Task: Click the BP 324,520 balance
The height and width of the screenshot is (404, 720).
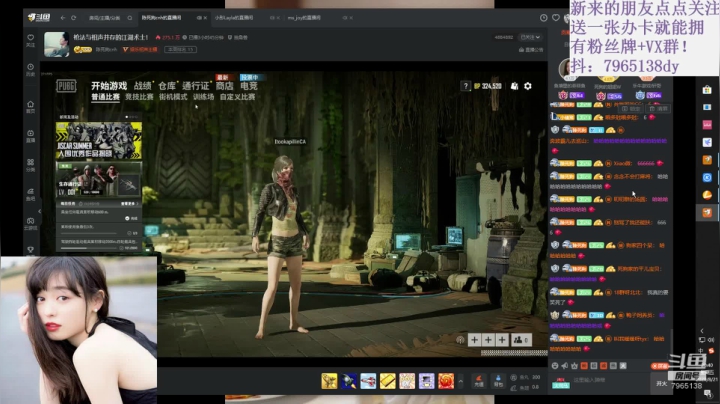Action: 488,86
